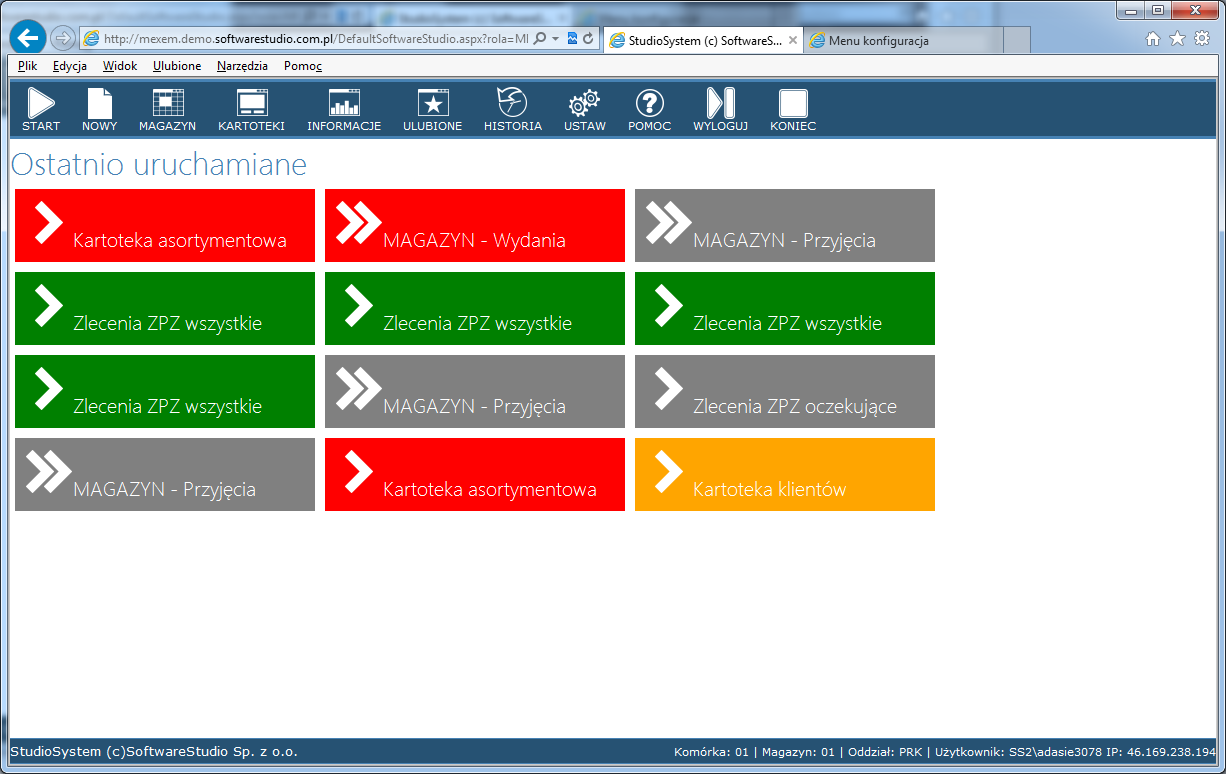Open the Widok menu

click(120, 66)
